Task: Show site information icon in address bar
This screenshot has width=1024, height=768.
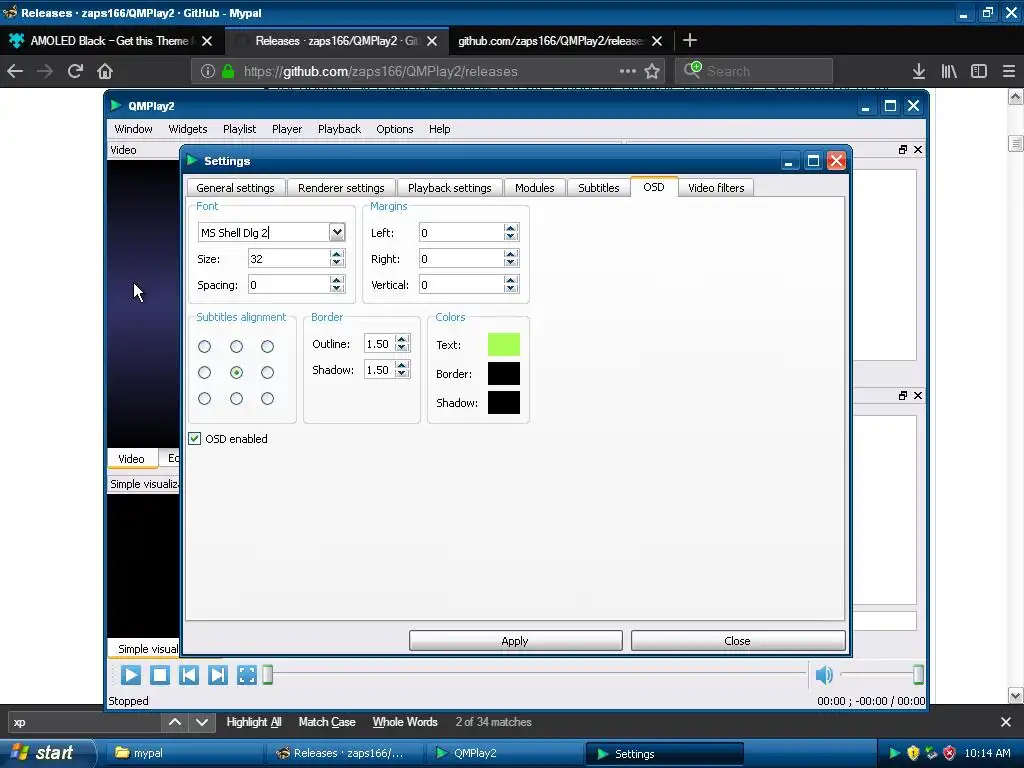Action: [x=208, y=71]
